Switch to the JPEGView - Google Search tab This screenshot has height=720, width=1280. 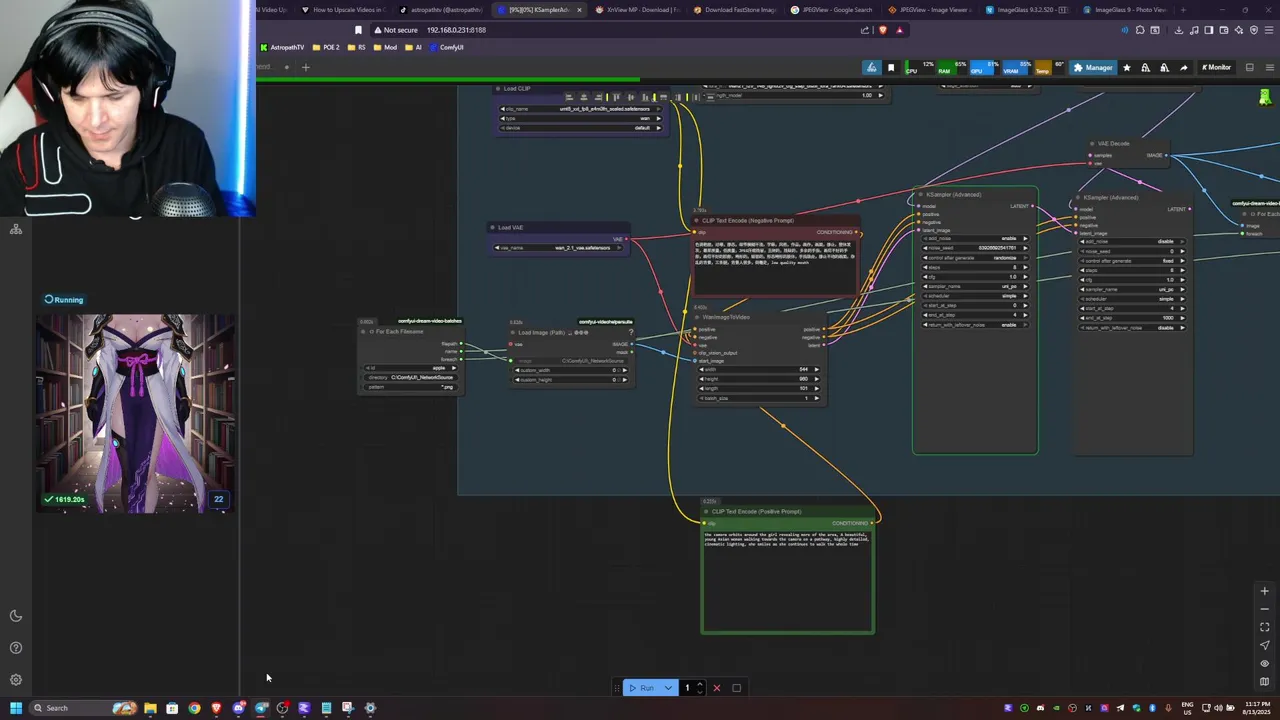(x=832, y=10)
